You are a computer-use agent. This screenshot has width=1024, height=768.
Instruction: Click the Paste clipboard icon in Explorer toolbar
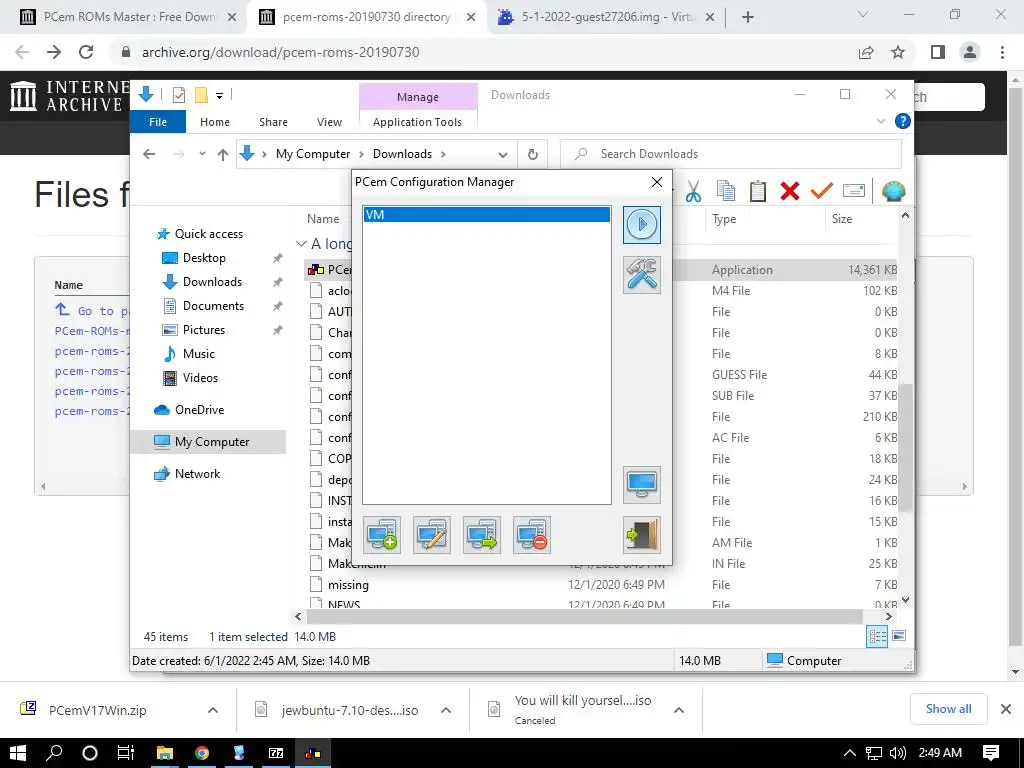coord(758,191)
